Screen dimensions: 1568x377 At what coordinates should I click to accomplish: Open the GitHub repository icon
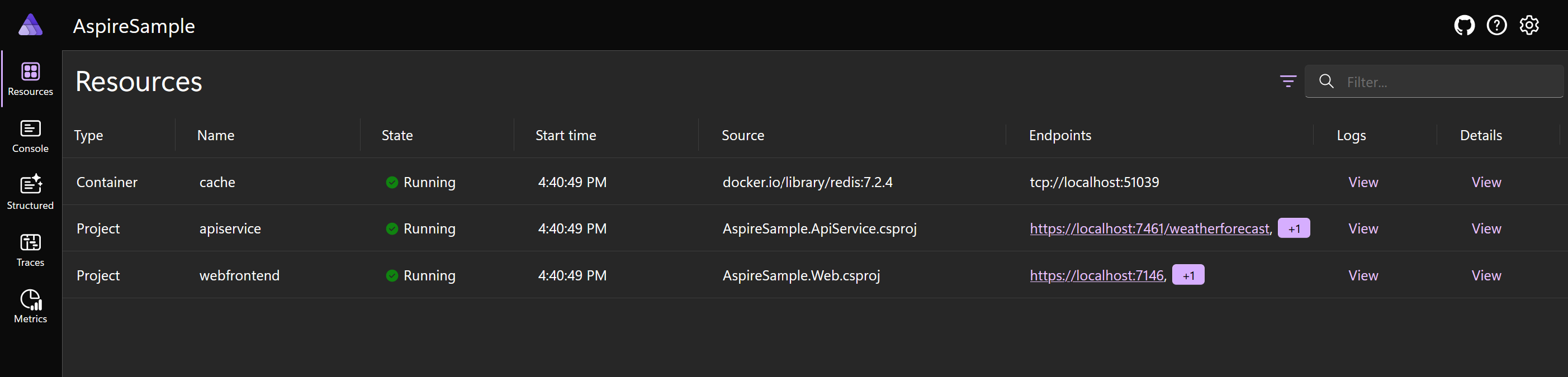pyautogui.click(x=1464, y=26)
